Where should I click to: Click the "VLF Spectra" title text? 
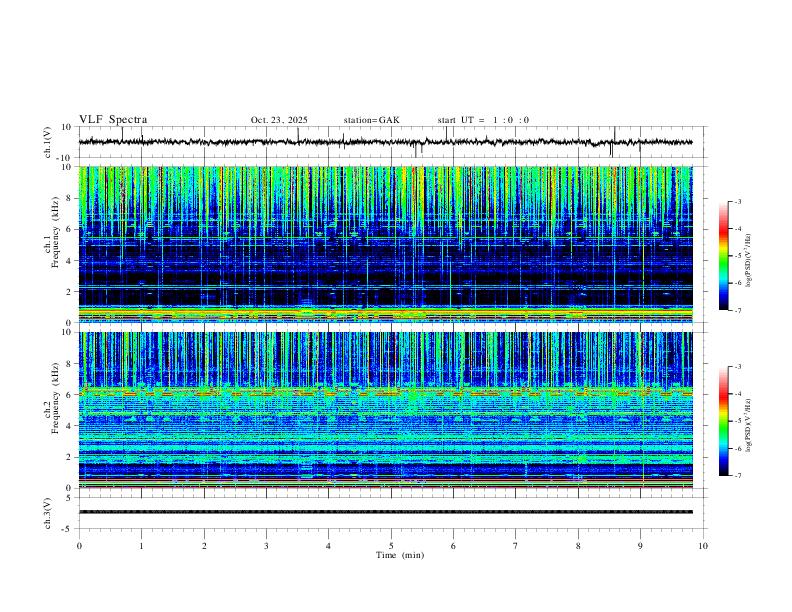tap(113, 120)
